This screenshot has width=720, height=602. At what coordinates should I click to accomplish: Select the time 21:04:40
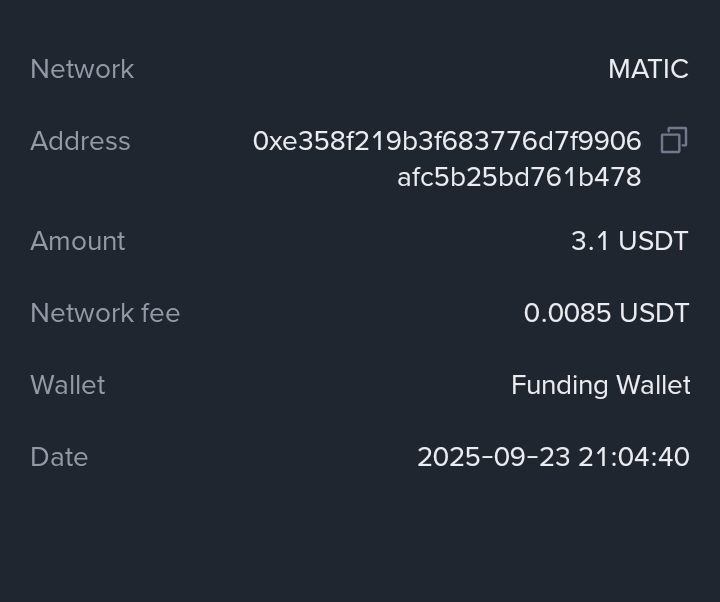(x=634, y=457)
